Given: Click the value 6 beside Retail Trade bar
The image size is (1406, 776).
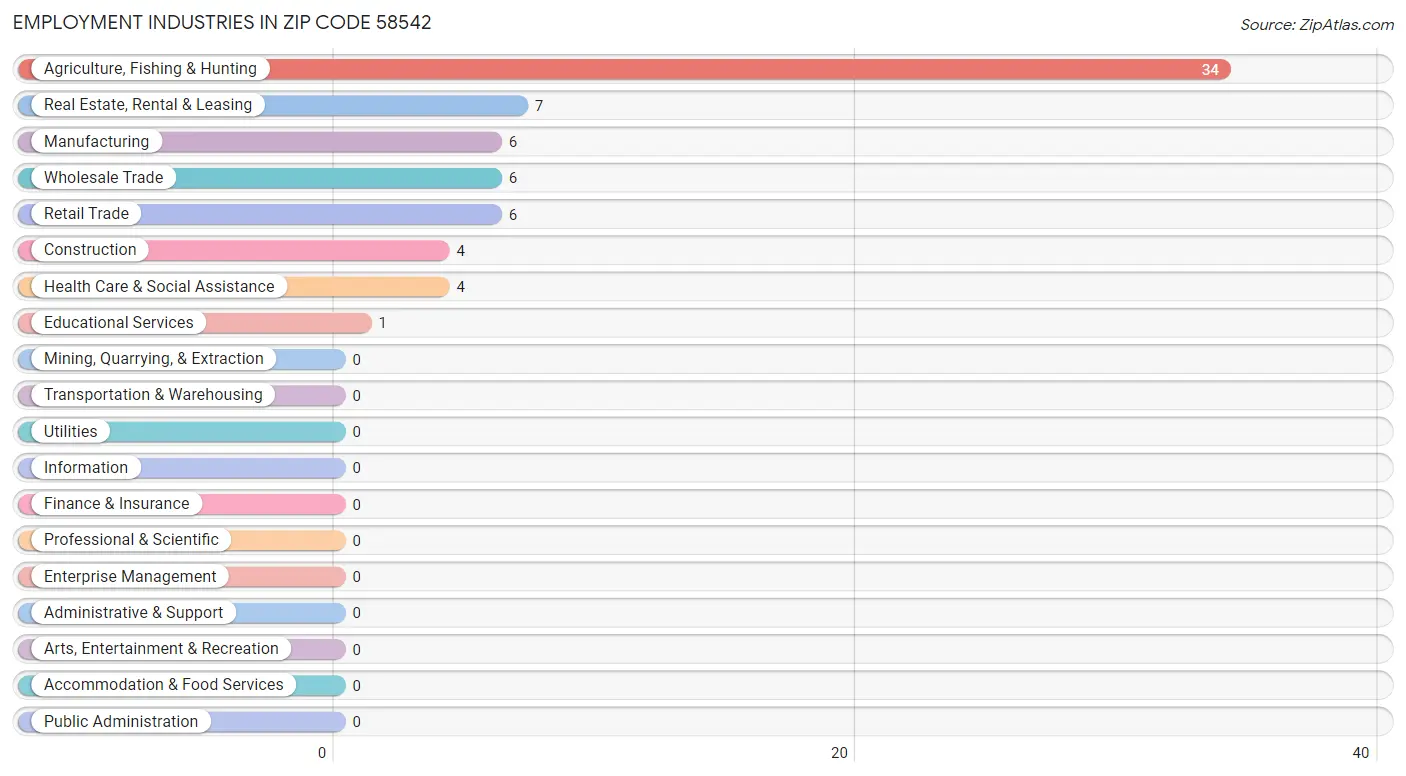Looking at the screenshot, I should [x=513, y=215].
